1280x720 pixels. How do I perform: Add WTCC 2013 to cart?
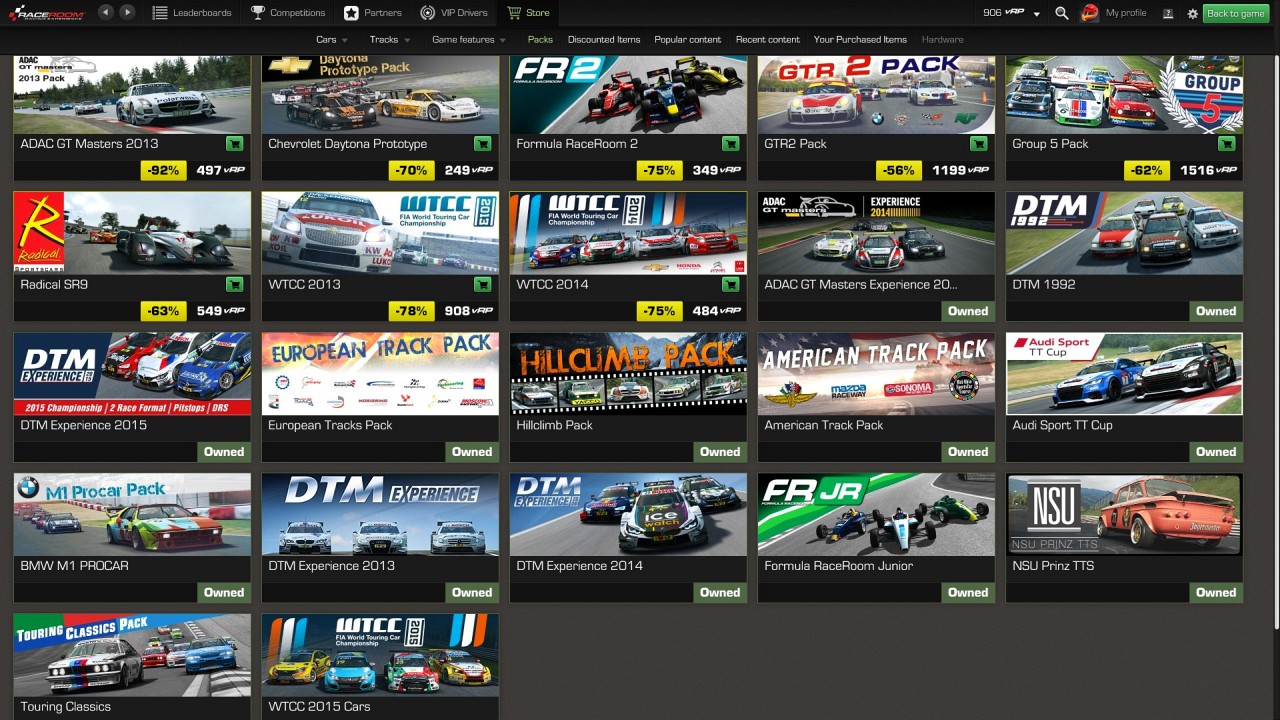483,284
